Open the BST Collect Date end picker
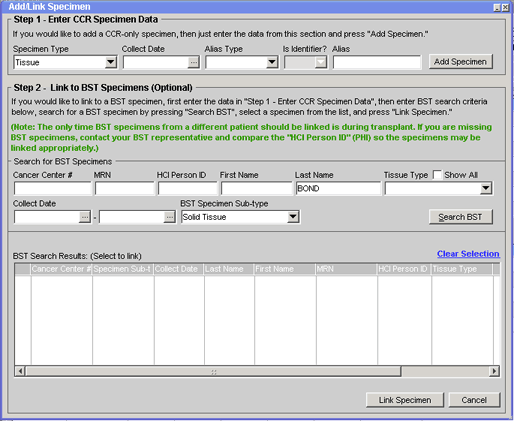 [x=169, y=217]
